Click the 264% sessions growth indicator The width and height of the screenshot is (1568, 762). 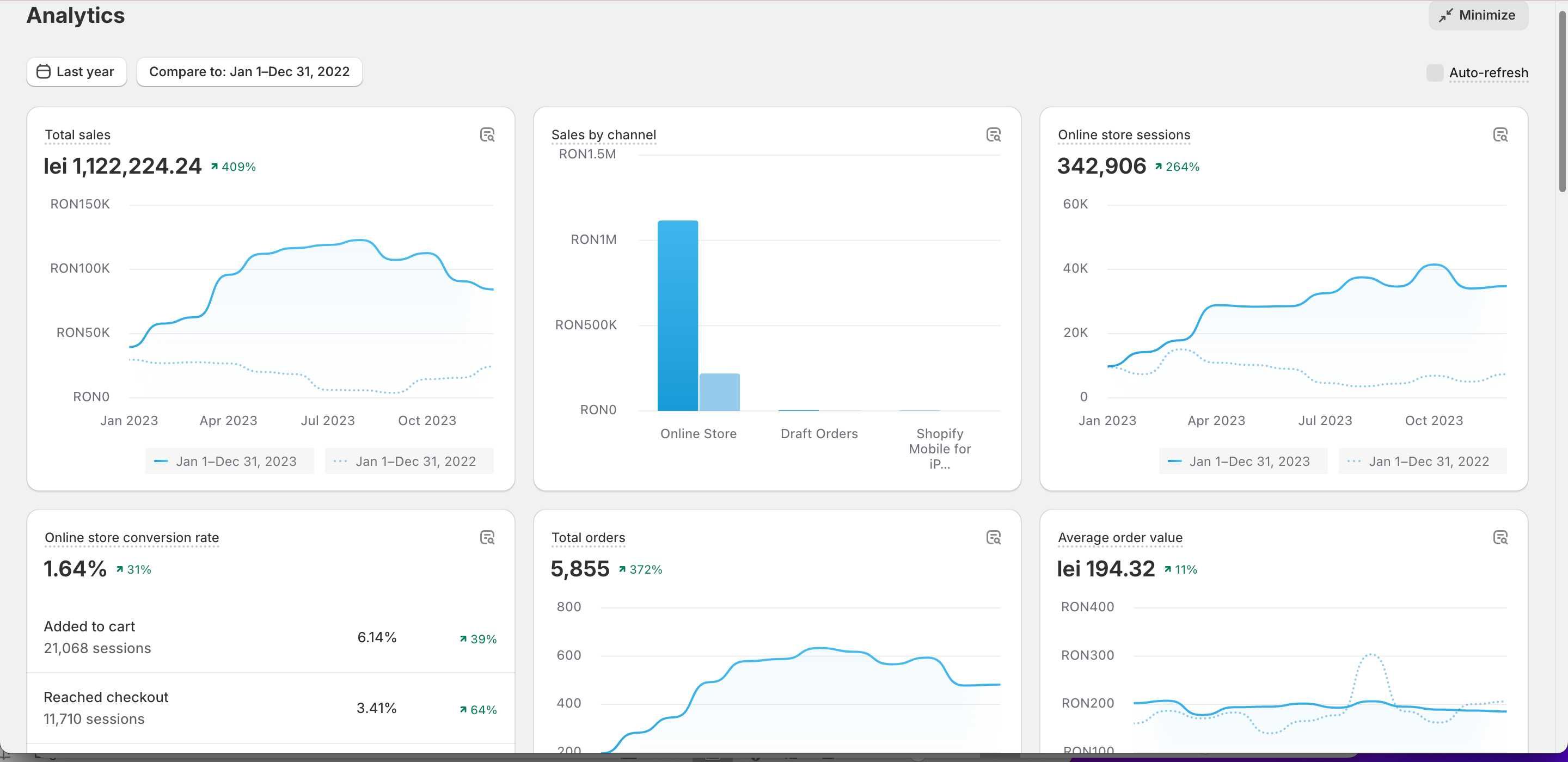pos(1177,167)
